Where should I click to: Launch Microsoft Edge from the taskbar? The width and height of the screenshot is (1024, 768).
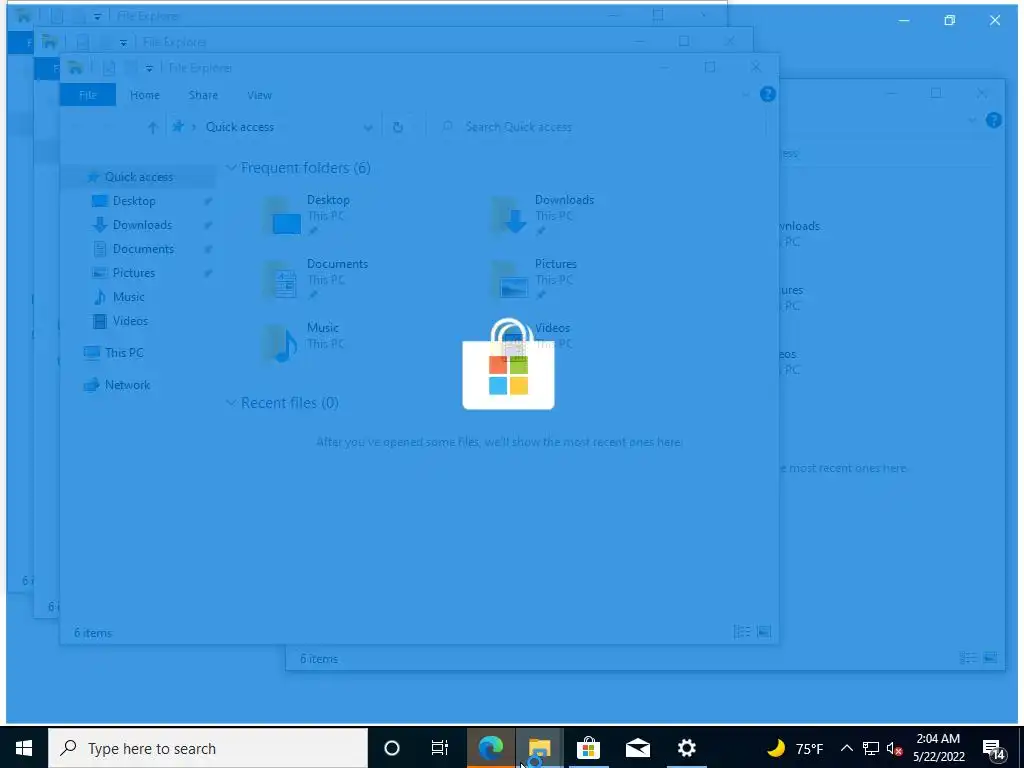tap(490, 748)
